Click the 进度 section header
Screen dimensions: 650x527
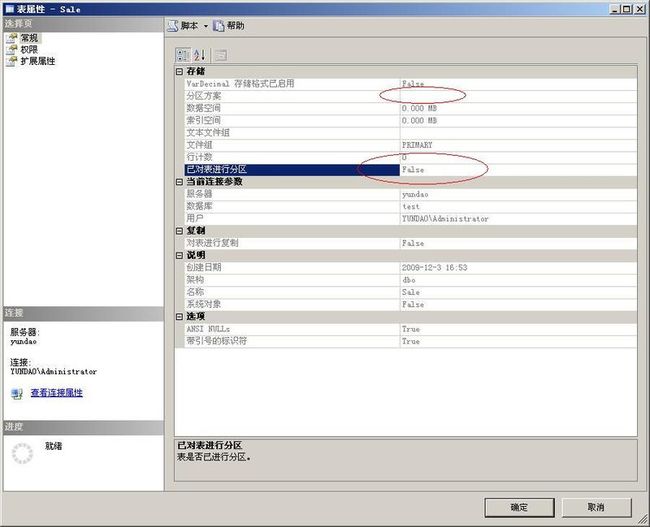pos(83,427)
